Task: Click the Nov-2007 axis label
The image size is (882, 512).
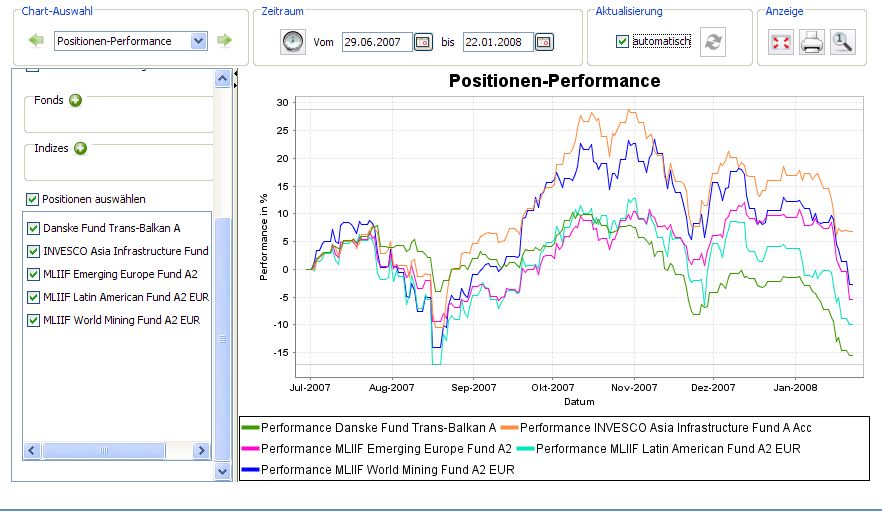Action: point(634,387)
